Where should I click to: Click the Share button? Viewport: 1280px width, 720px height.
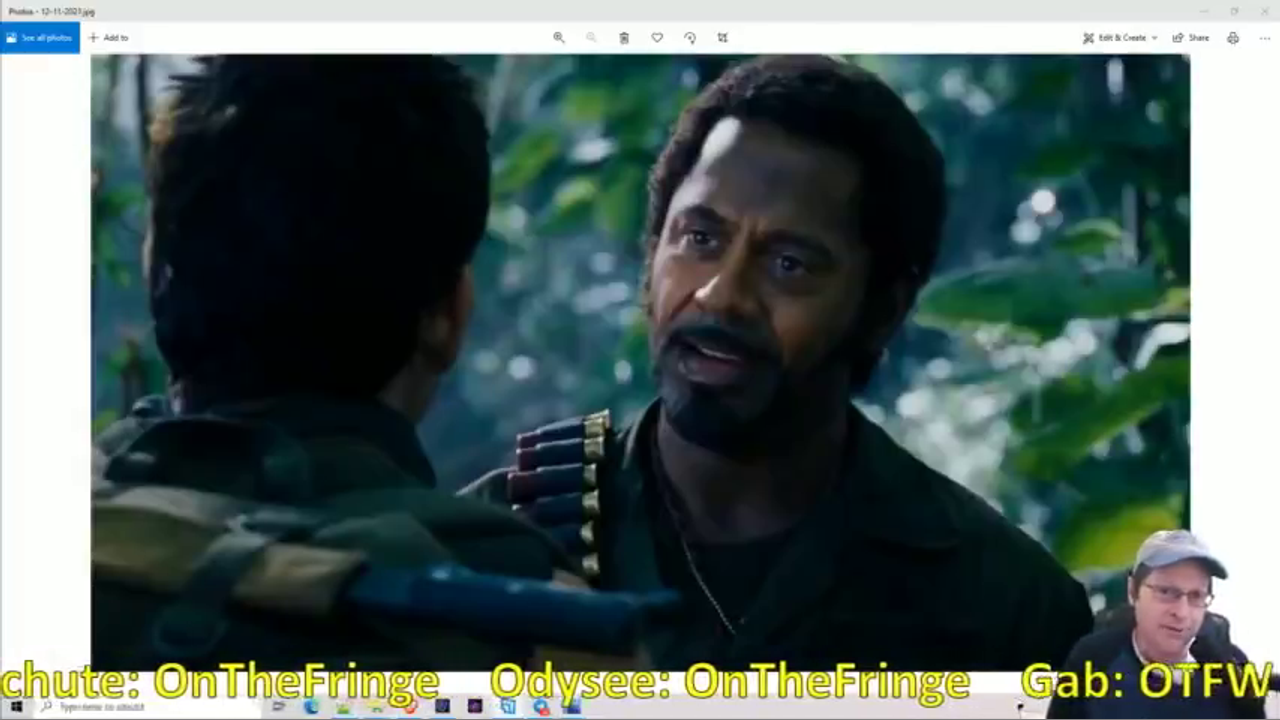[1191, 38]
